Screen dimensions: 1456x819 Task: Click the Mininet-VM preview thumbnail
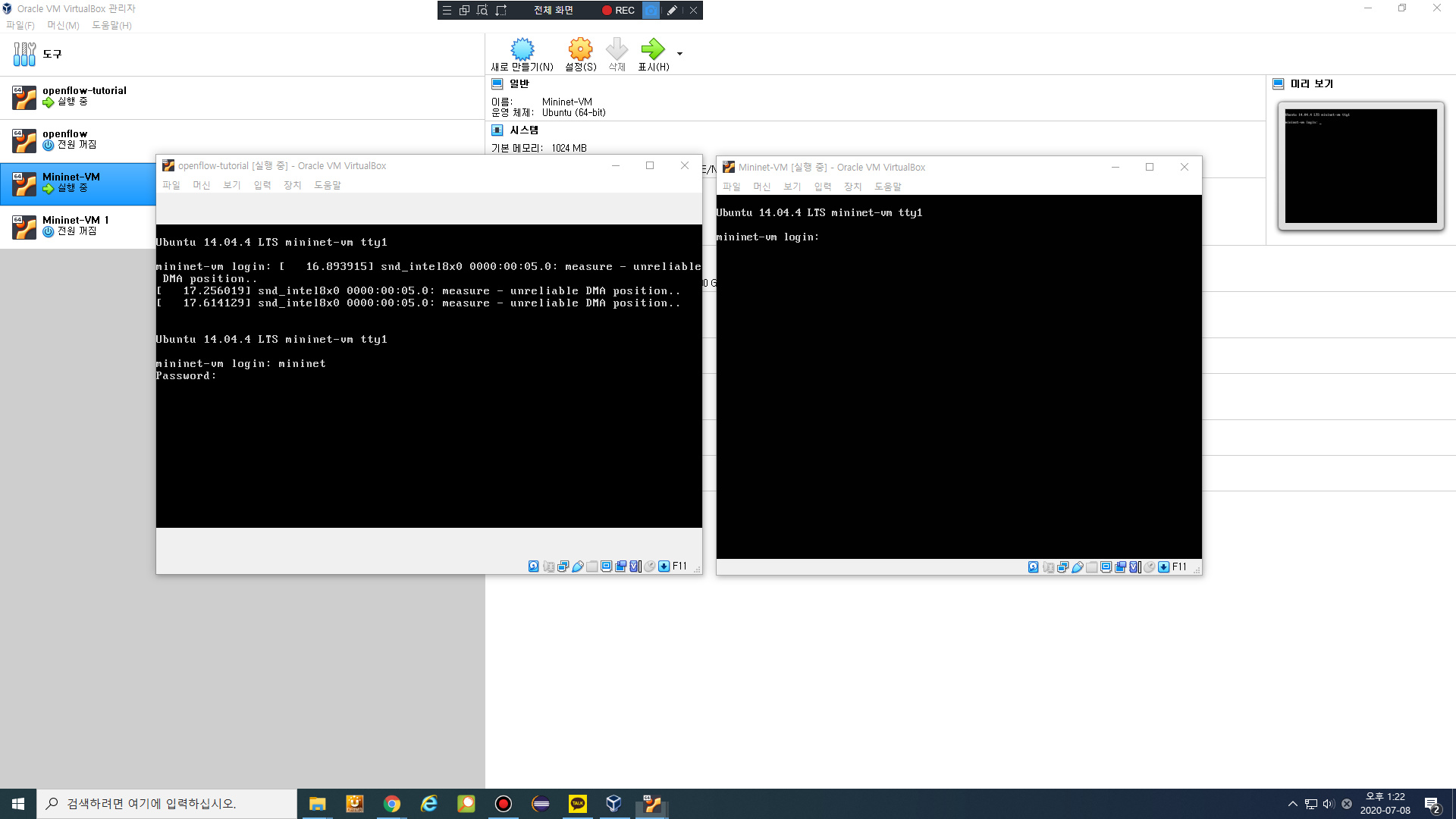(1360, 165)
